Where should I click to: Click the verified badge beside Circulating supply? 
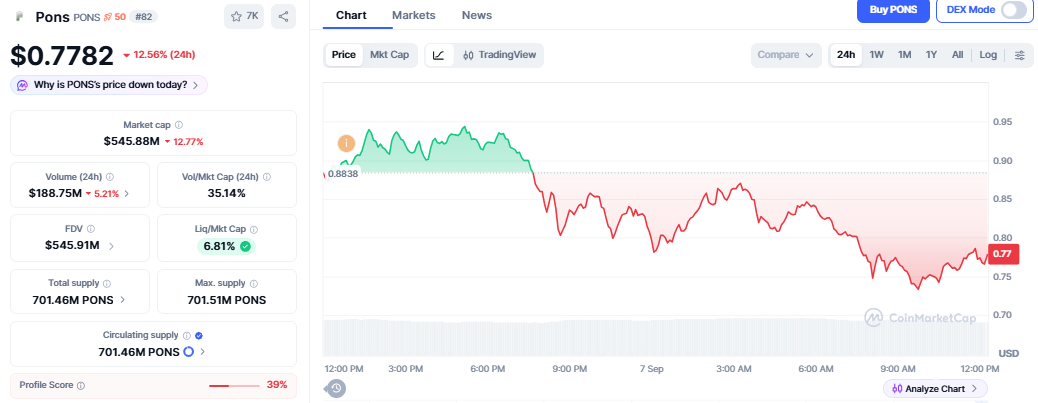pos(199,336)
